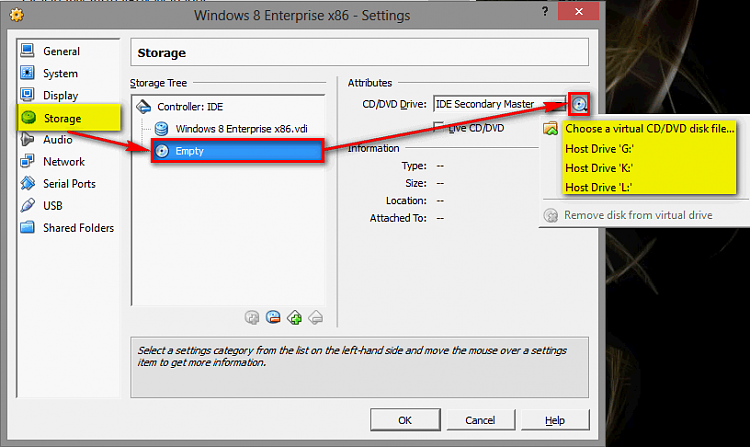Click the CD/DVD Drive: label
Image resolution: width=750 pixels, height=447 pixels.
point(394,104)
